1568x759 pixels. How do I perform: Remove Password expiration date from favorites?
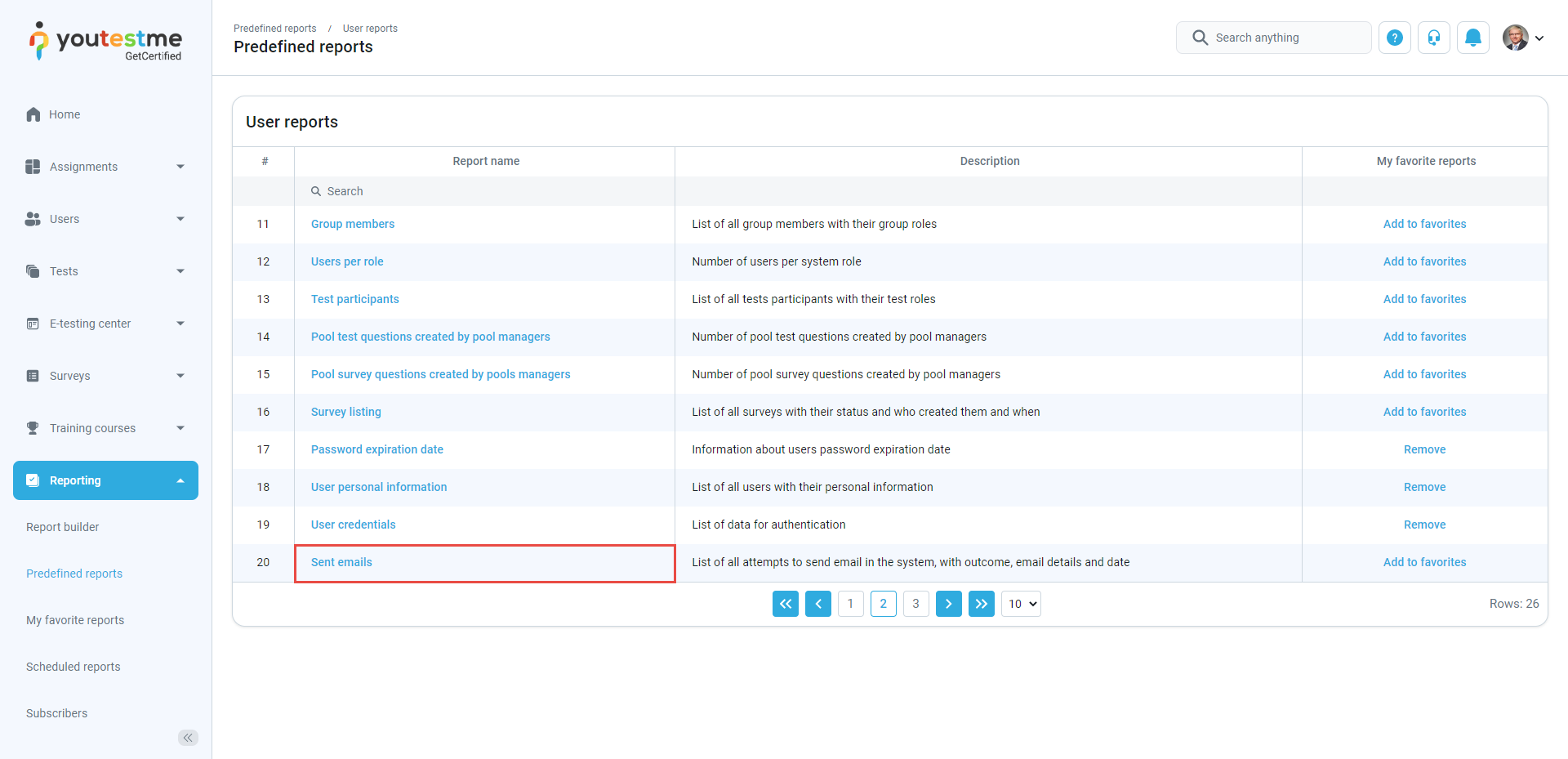pos(1424,449)
